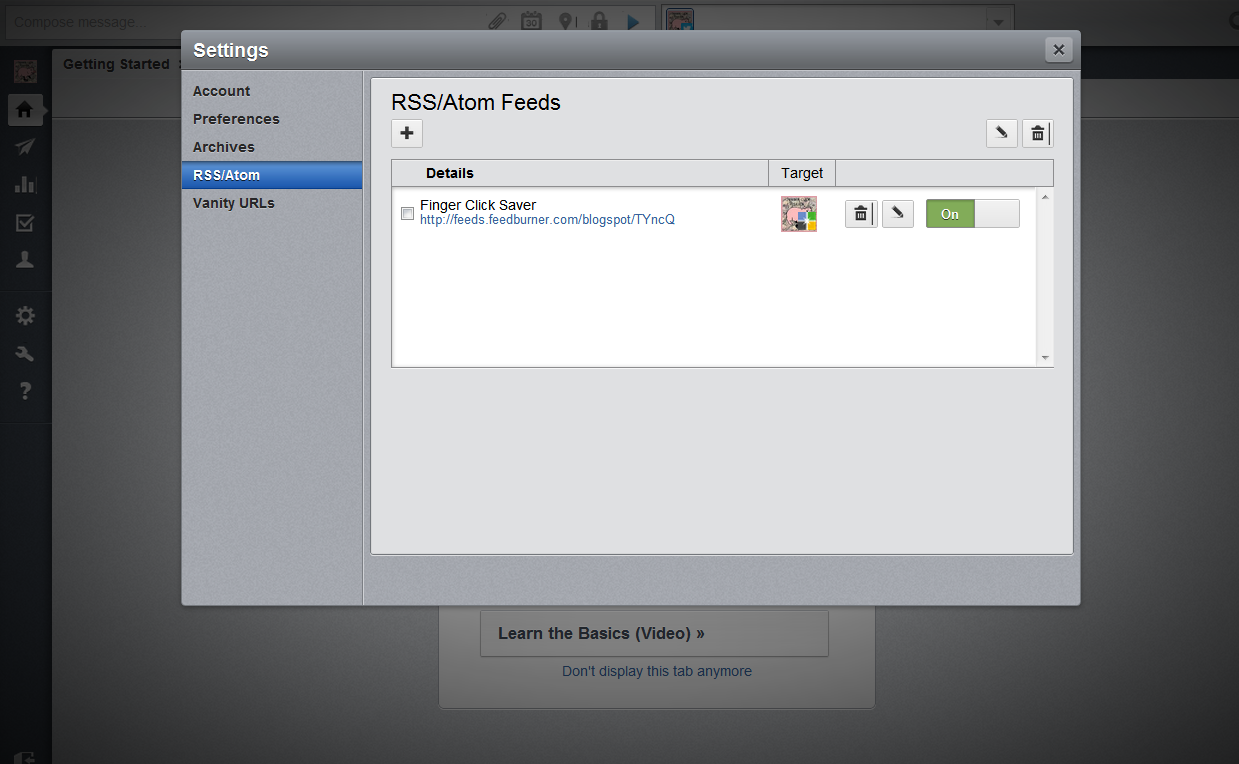The image size is (1239, 764).
Task: Open the Tools wrench sidebar icon
Action: coord(25,353)
